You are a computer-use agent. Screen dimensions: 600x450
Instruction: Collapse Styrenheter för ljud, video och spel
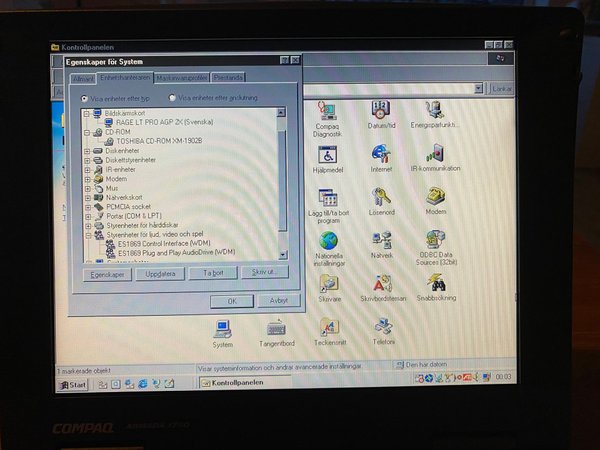89,235
